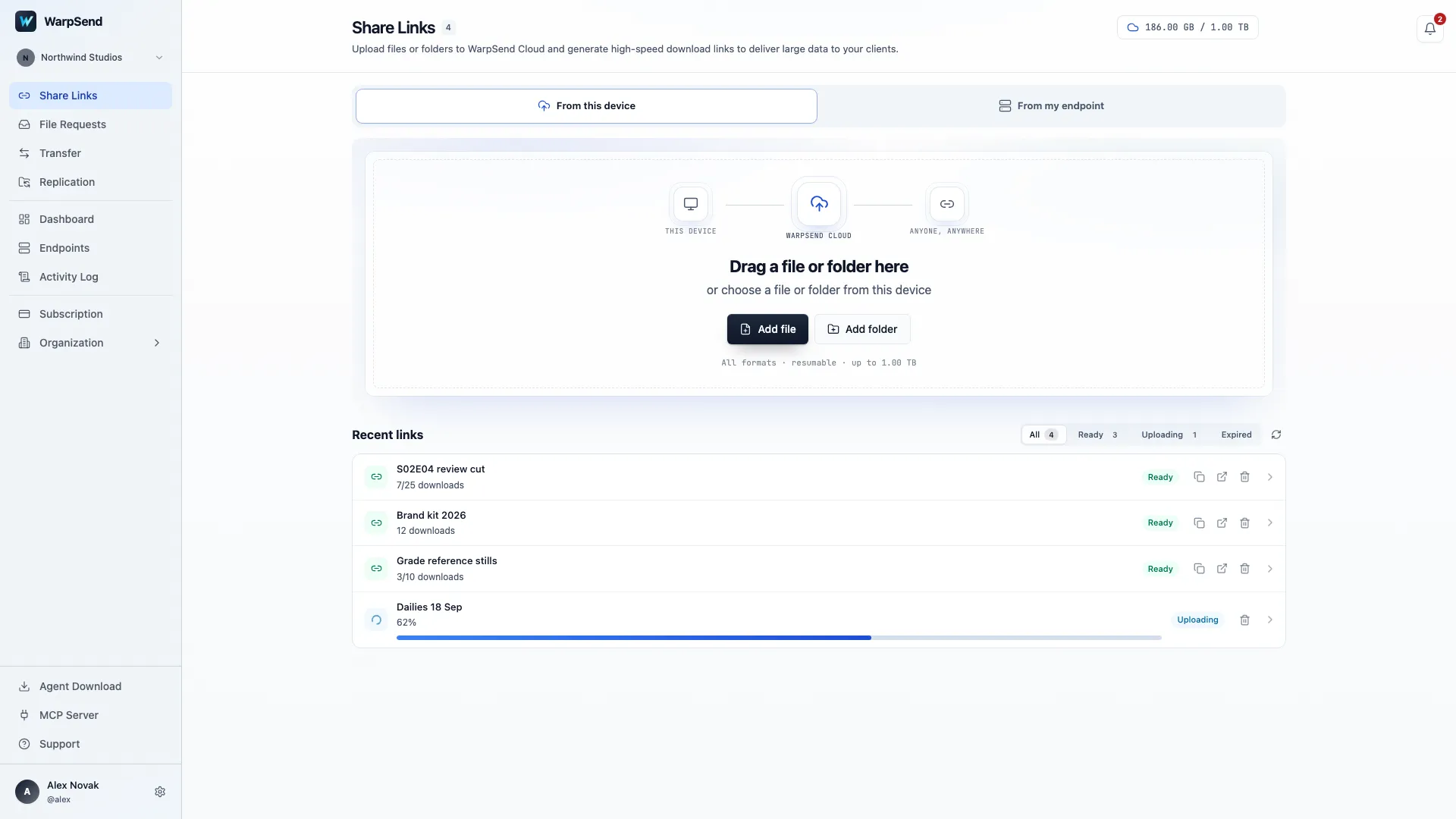Open Grade reference stills externally
The height and width of the screenshot is (819, 1456).
click(1222, 569)
